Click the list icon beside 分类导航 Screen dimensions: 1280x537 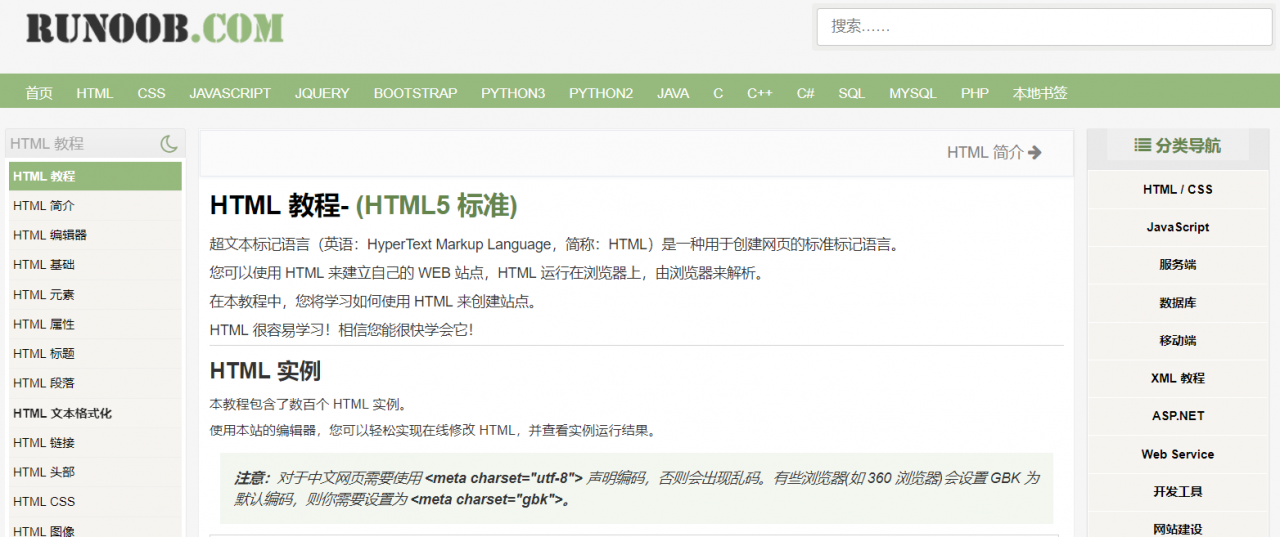pyautogui.click(x=1142, y=146)
